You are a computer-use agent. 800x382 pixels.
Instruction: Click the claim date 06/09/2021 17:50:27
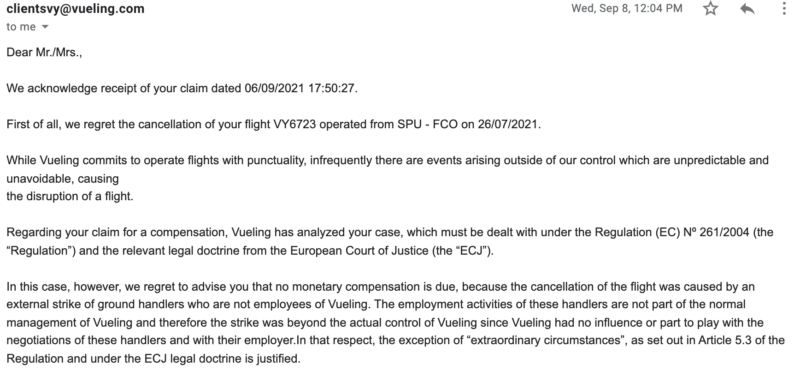coord(301,88)
